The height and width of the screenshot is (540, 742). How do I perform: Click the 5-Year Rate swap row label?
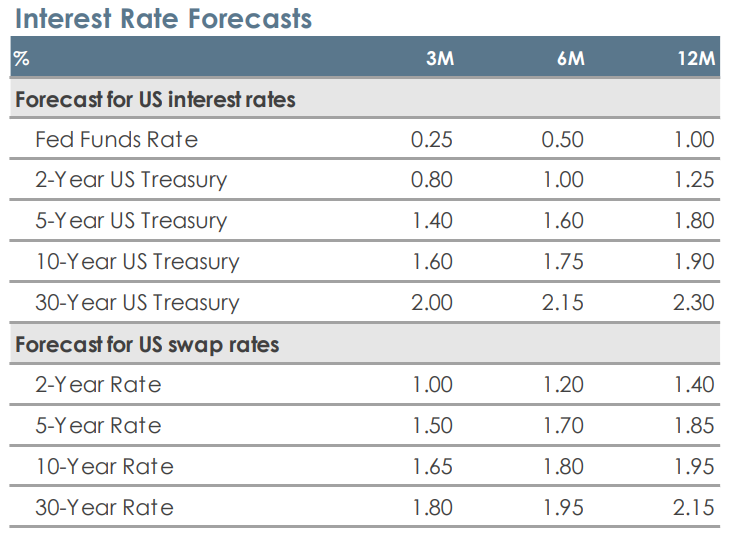coord(98,426)
